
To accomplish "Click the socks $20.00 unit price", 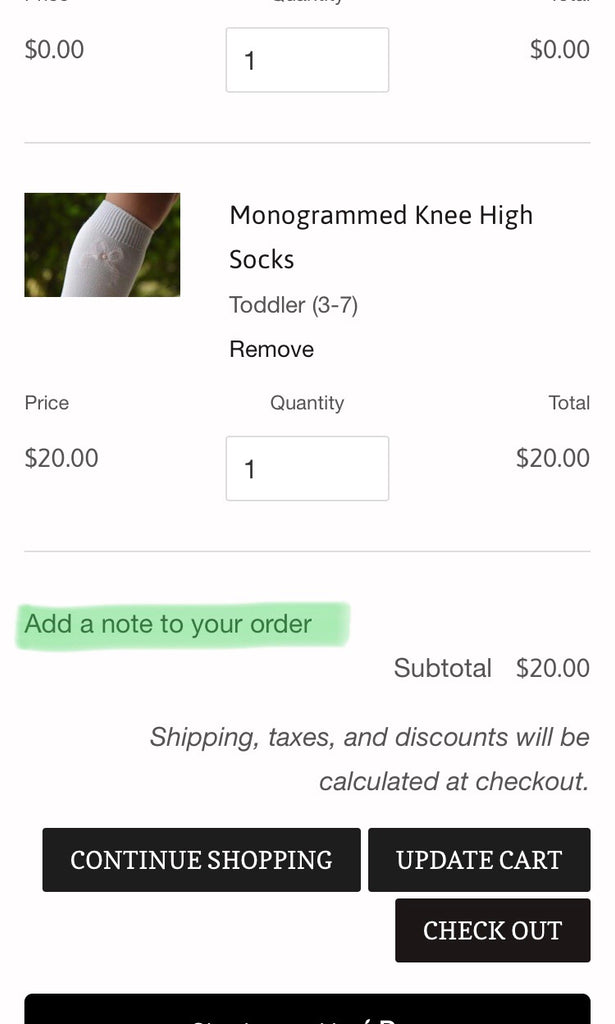I will tap(62, 458).
